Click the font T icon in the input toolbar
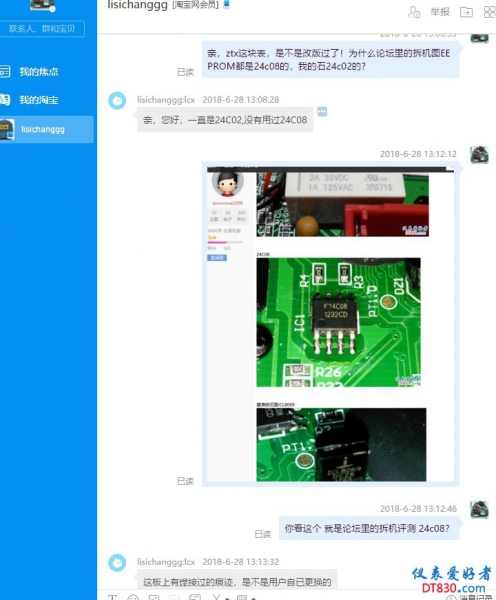Image resolution: width=496 pixels, height=600 pixels. 112,597
